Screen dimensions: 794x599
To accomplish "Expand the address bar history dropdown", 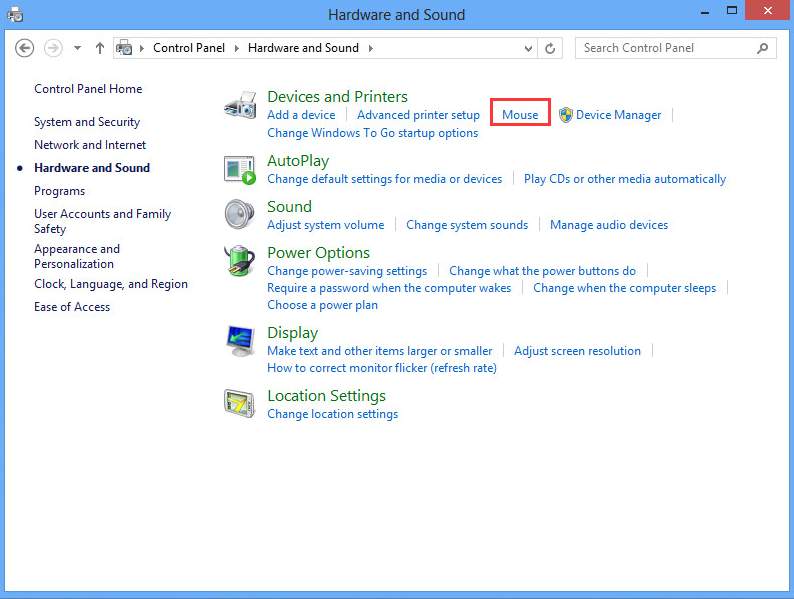I will click(526, 48).
